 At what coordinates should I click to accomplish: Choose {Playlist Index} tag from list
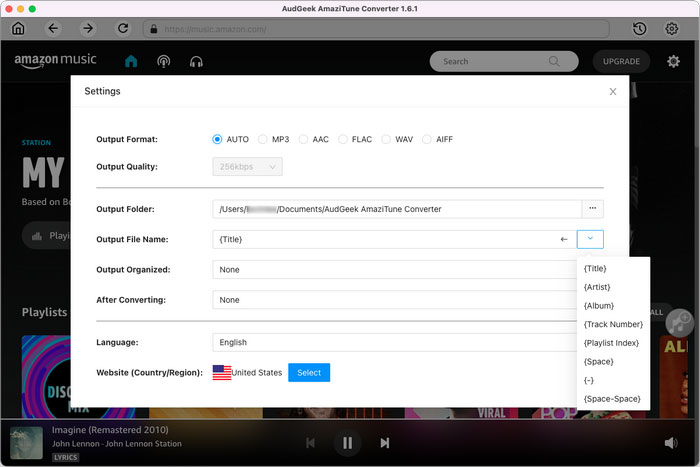click(611, 343)
